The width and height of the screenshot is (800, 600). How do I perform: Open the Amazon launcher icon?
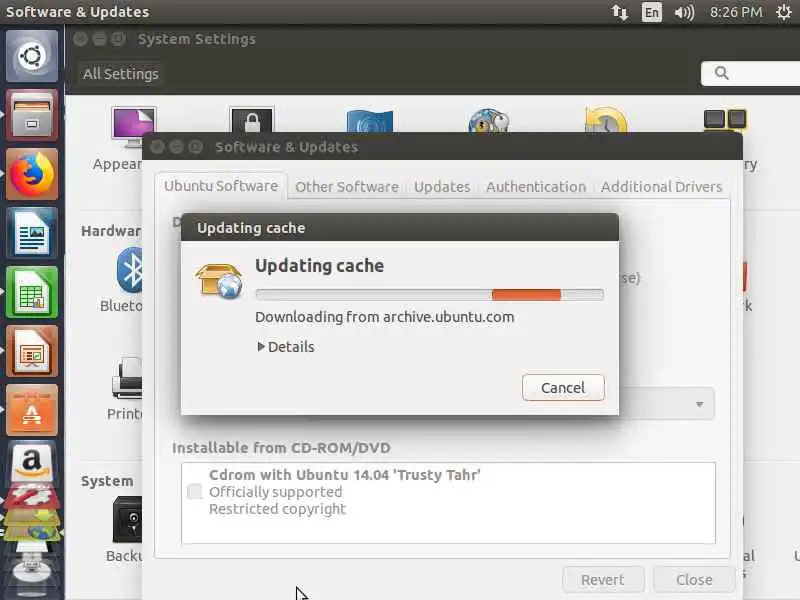32,463
